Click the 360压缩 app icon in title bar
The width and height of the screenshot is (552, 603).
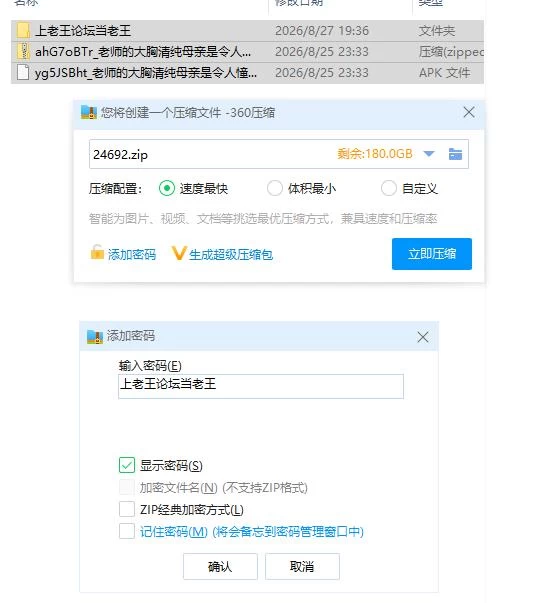tap(88, 112)
